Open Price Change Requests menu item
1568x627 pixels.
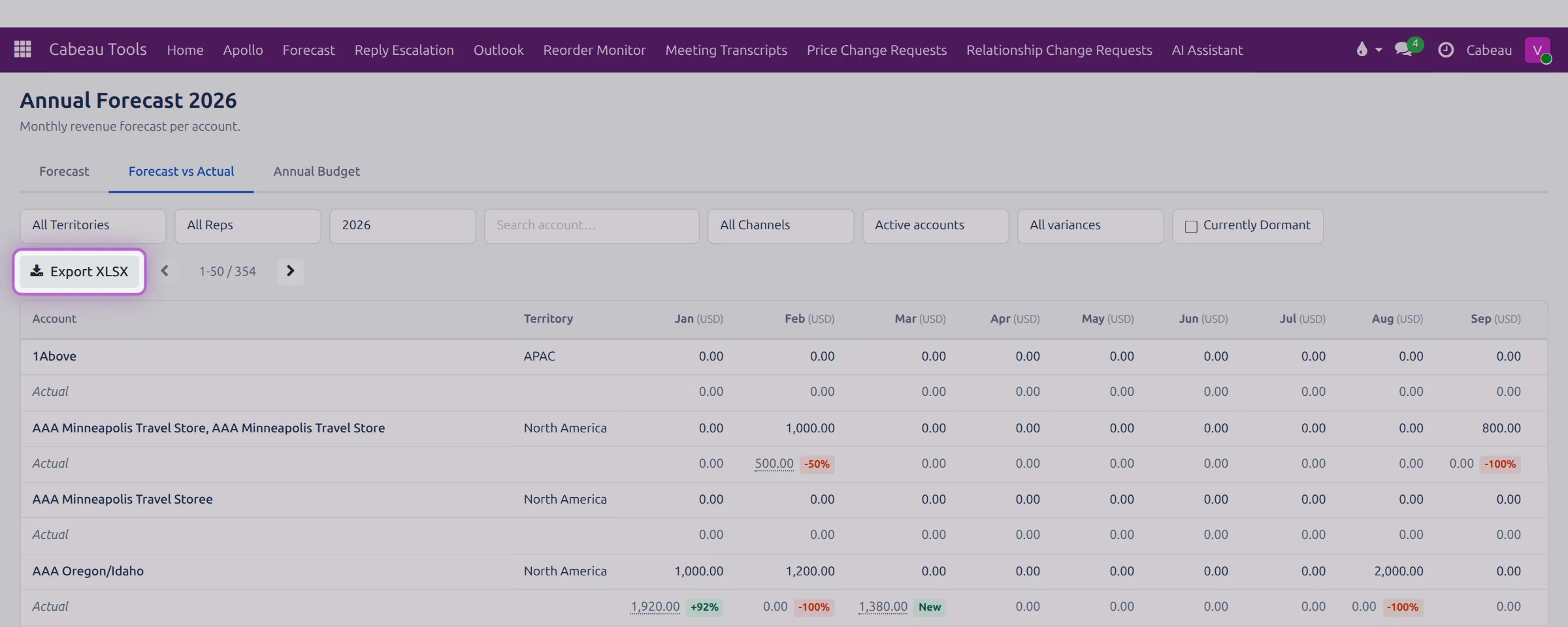(x=877, y=50)
